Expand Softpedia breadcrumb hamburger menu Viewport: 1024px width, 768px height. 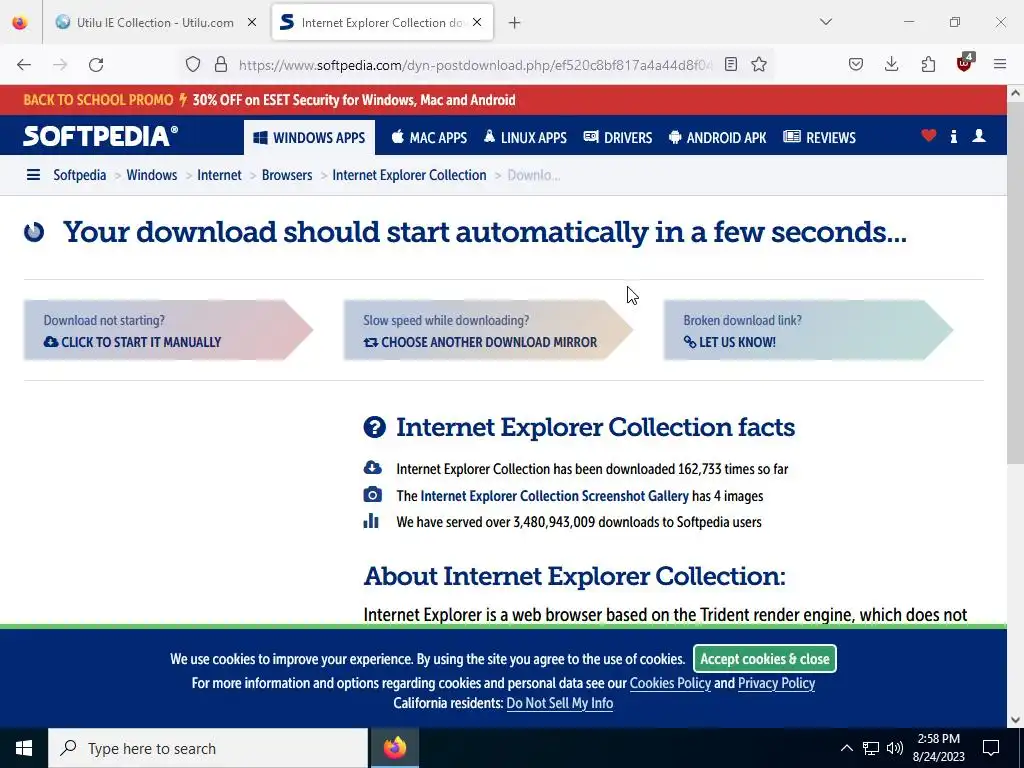click(x=33, y=175)
